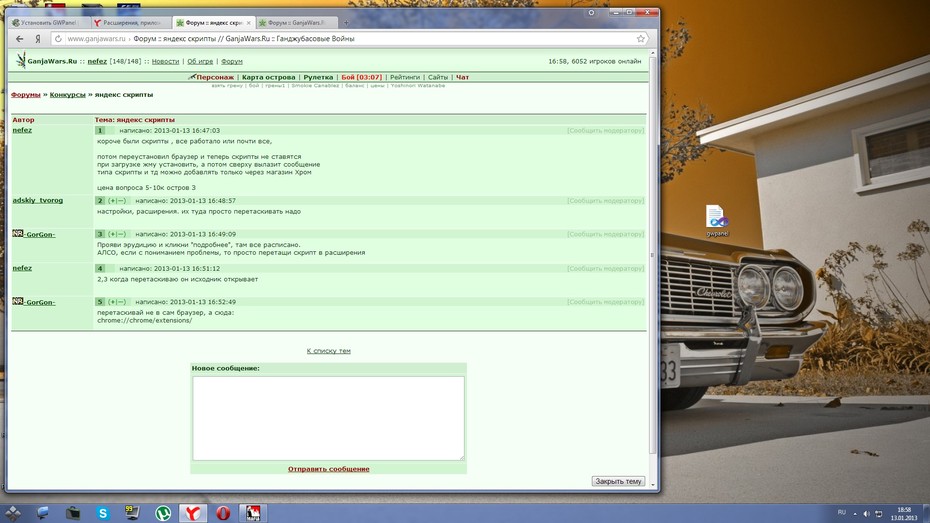Click the RU language indicator
Image resolution: width=930 pixels, height=523 pixels.
pyautogui.click(x=842, y=512)
